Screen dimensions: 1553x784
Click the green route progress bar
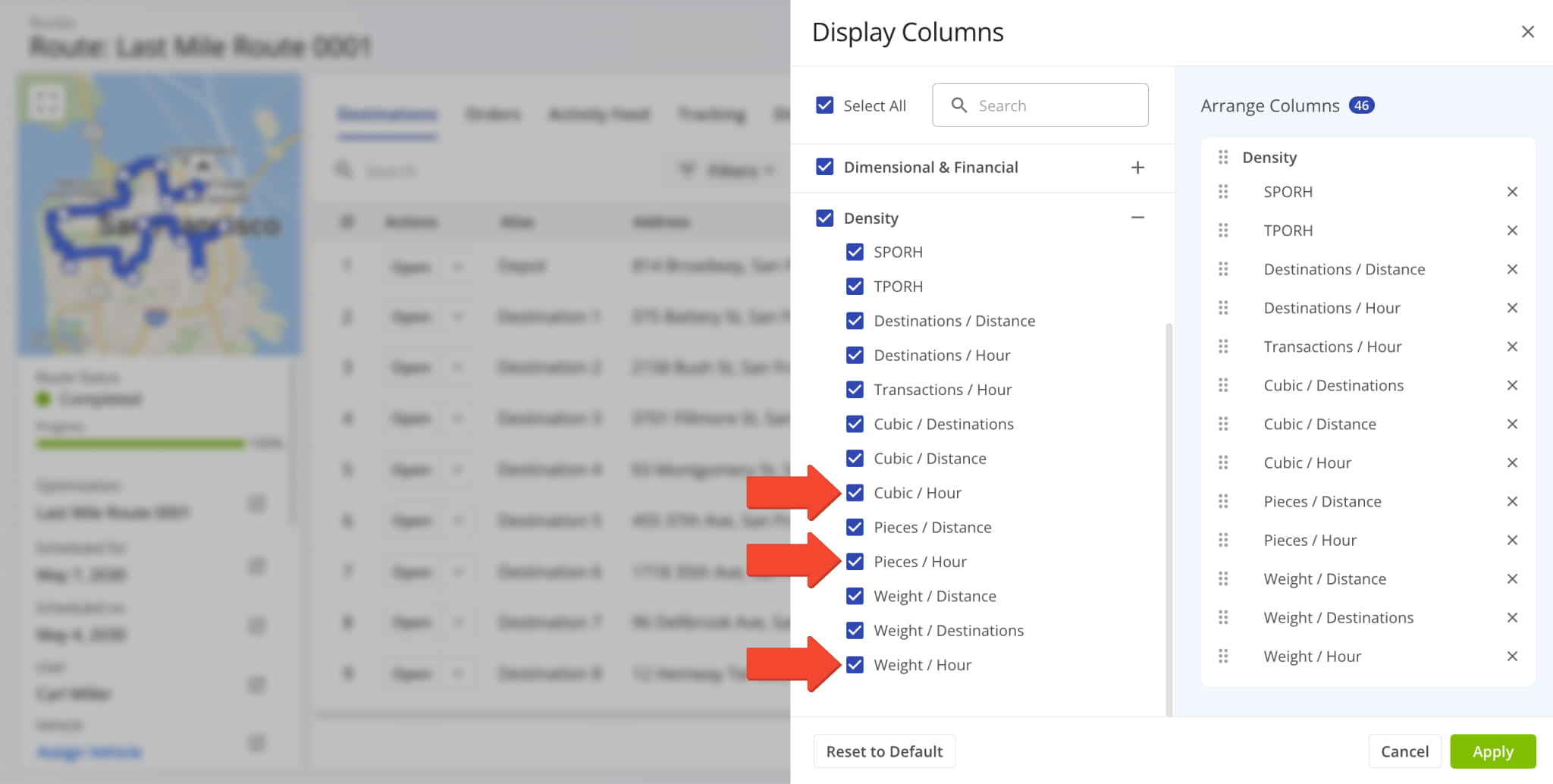[x=141, y=444]
